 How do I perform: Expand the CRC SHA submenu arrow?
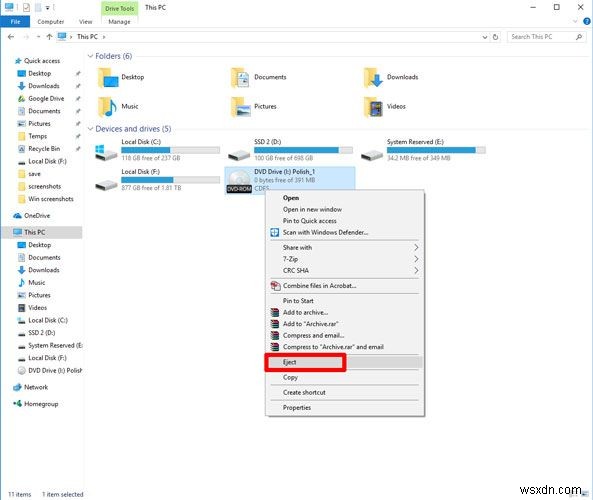[x=416, y=270]
